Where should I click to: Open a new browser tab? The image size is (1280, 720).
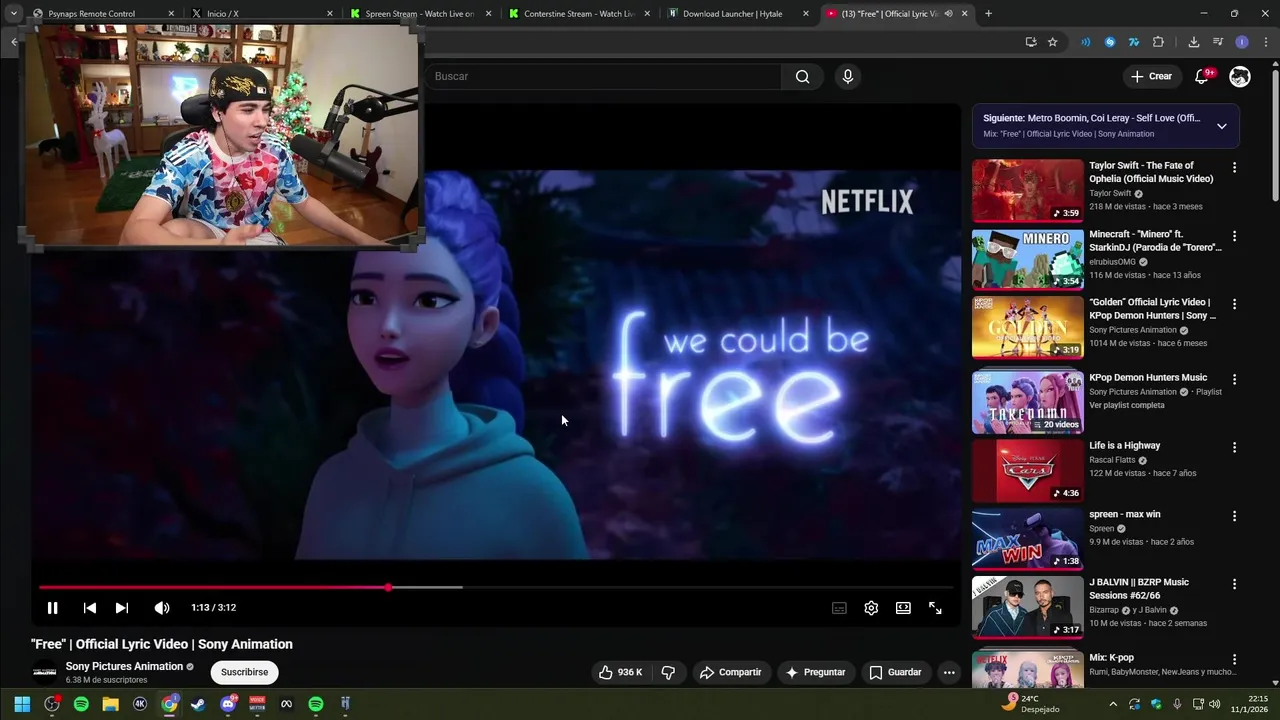point(988,14)
